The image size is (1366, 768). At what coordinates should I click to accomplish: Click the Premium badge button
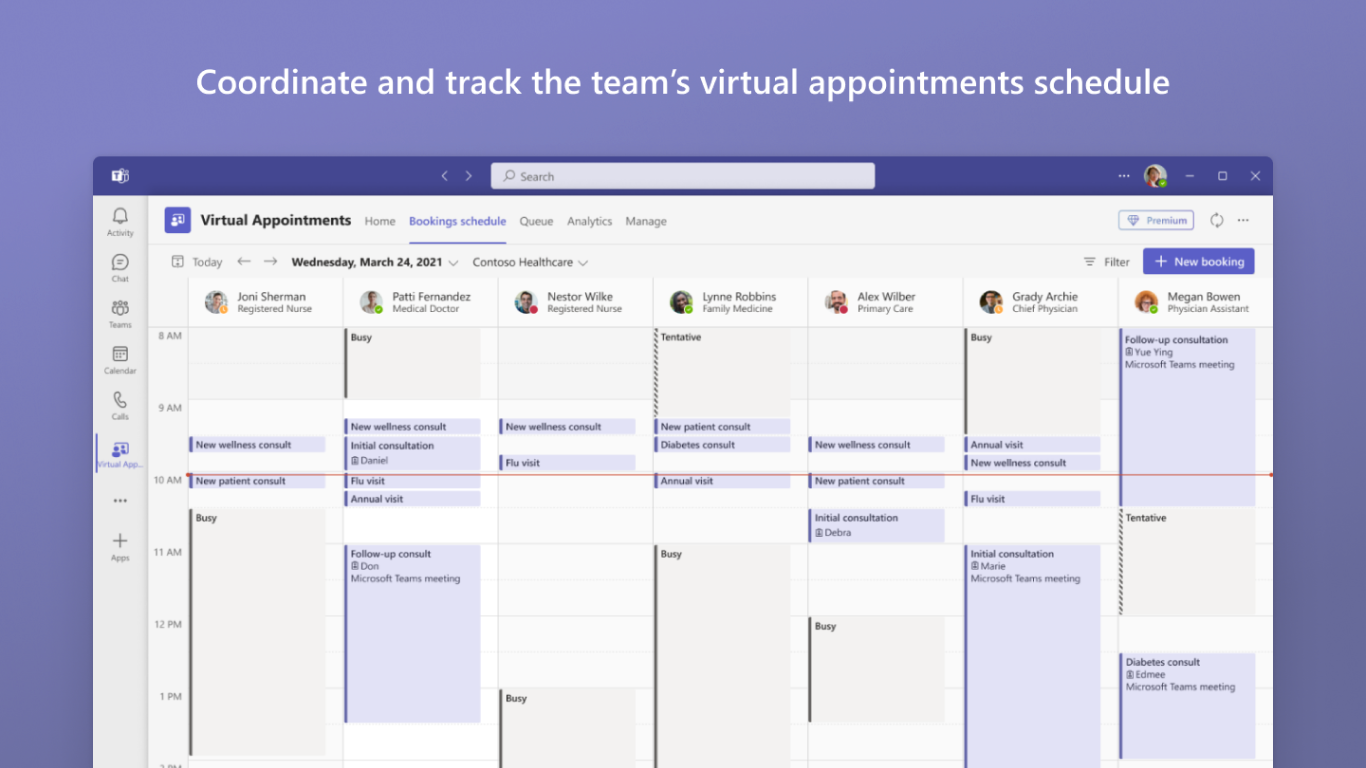1157,220
